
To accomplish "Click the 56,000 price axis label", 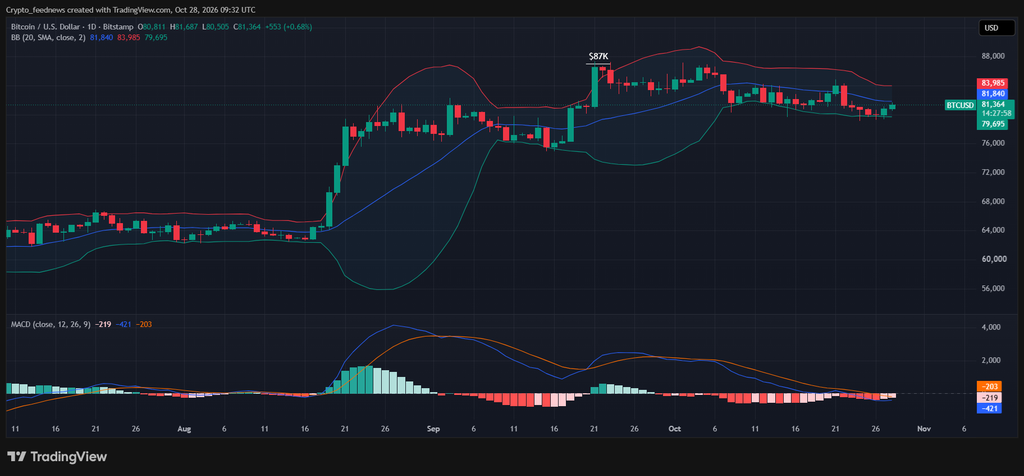I will (x=992, y=288).
